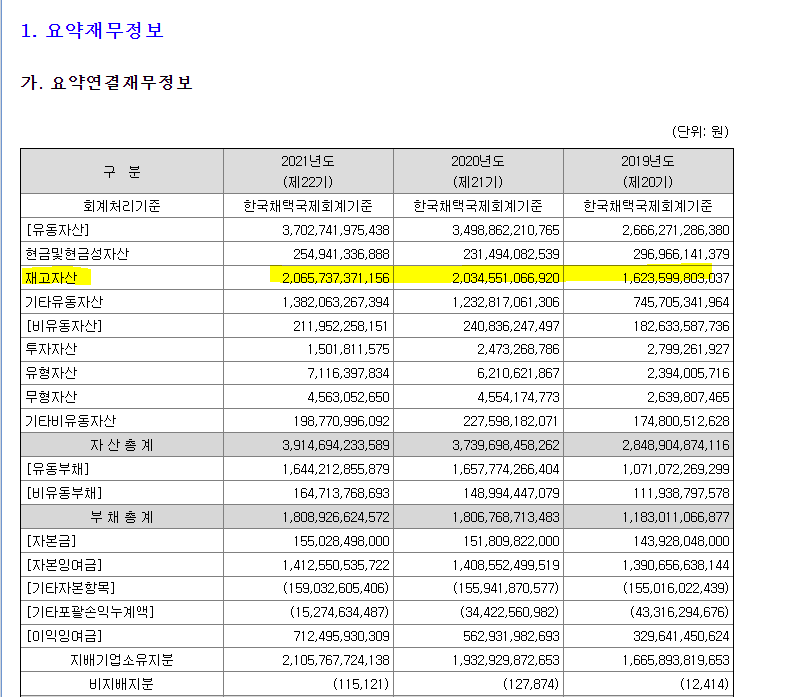
Task: Click the '투자자산' row label
Action: (x=51, y=349)
